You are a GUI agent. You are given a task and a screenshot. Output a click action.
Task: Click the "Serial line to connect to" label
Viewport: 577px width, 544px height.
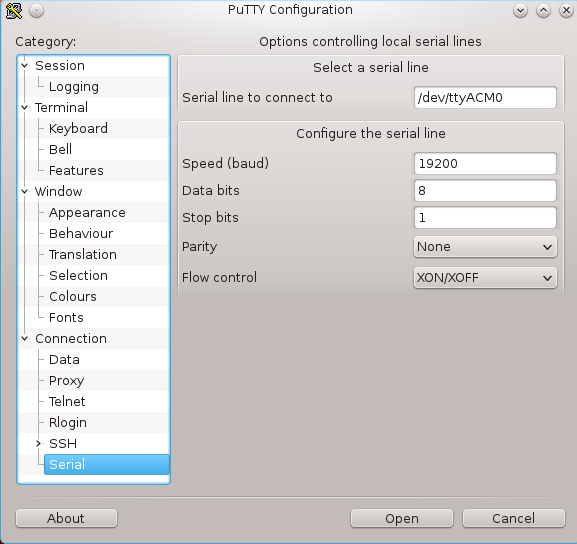click(x=257, y=98)
